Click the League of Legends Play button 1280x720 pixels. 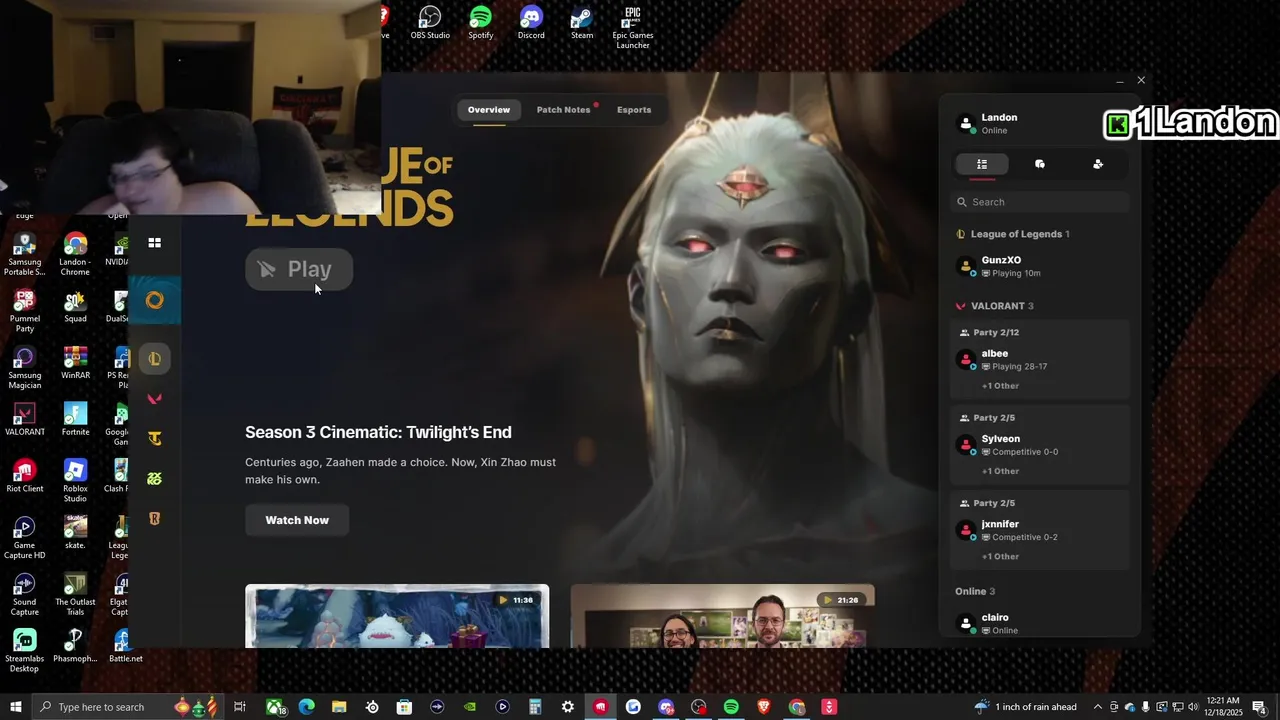(x=299, y=269)
